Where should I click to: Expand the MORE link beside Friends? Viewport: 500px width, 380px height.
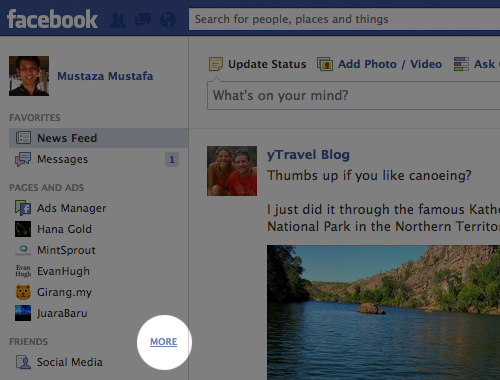click(x=164, y=342)
